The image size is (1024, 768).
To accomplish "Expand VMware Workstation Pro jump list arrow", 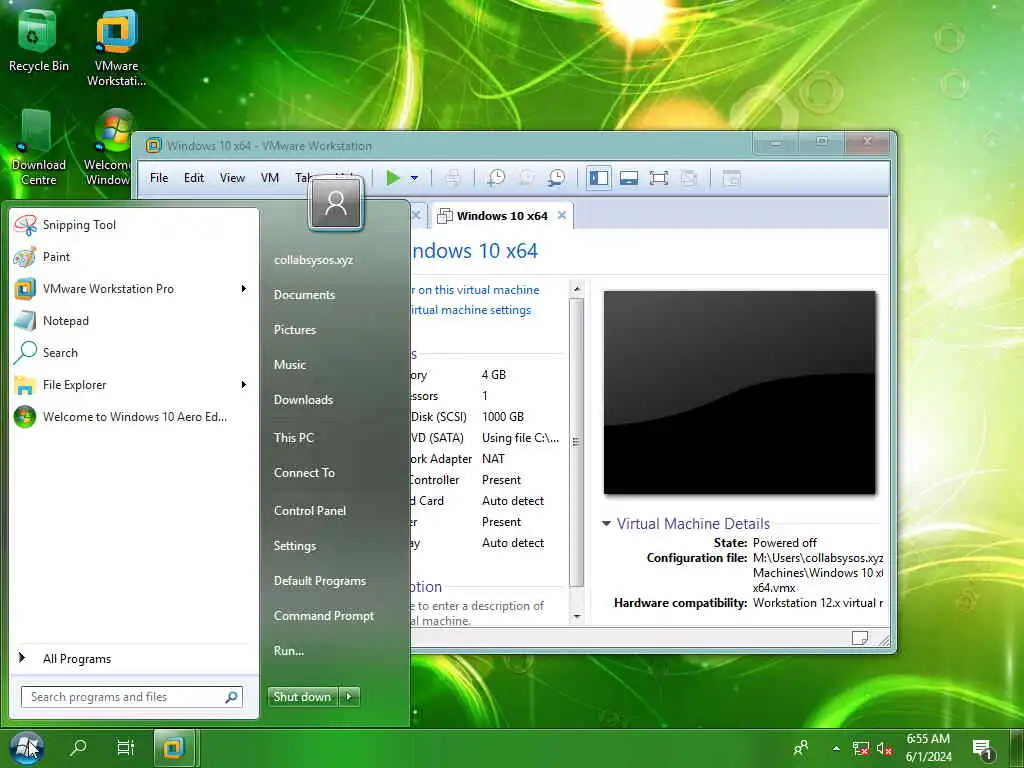I will tap(244, 289).
